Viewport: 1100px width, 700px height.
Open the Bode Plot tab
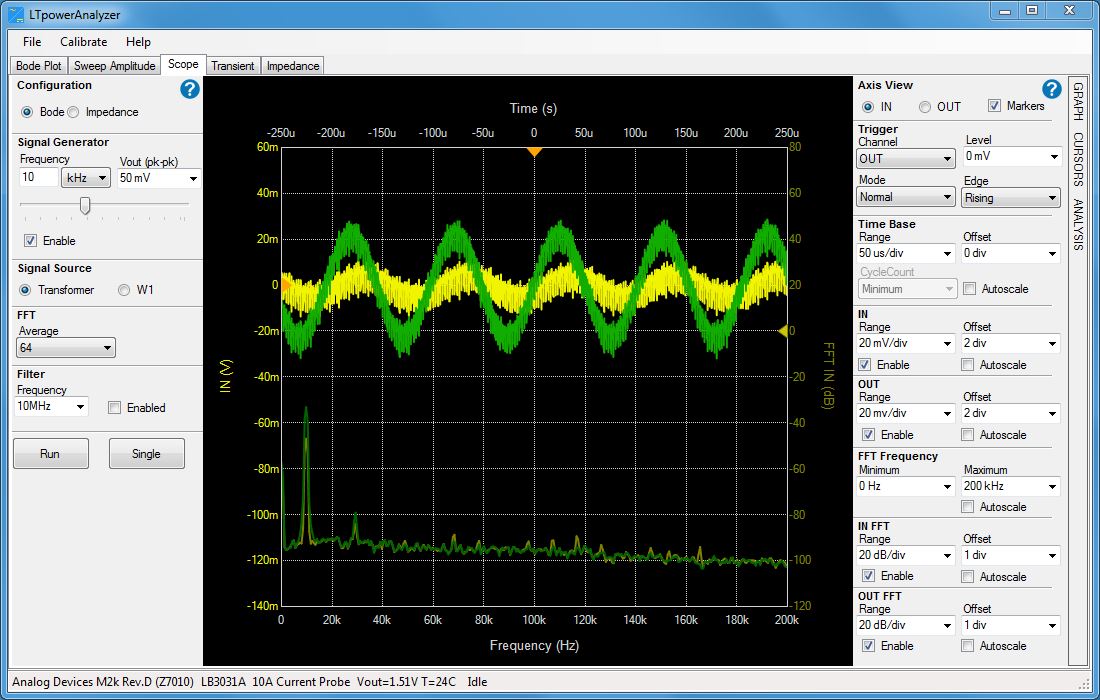pos(37,65)
